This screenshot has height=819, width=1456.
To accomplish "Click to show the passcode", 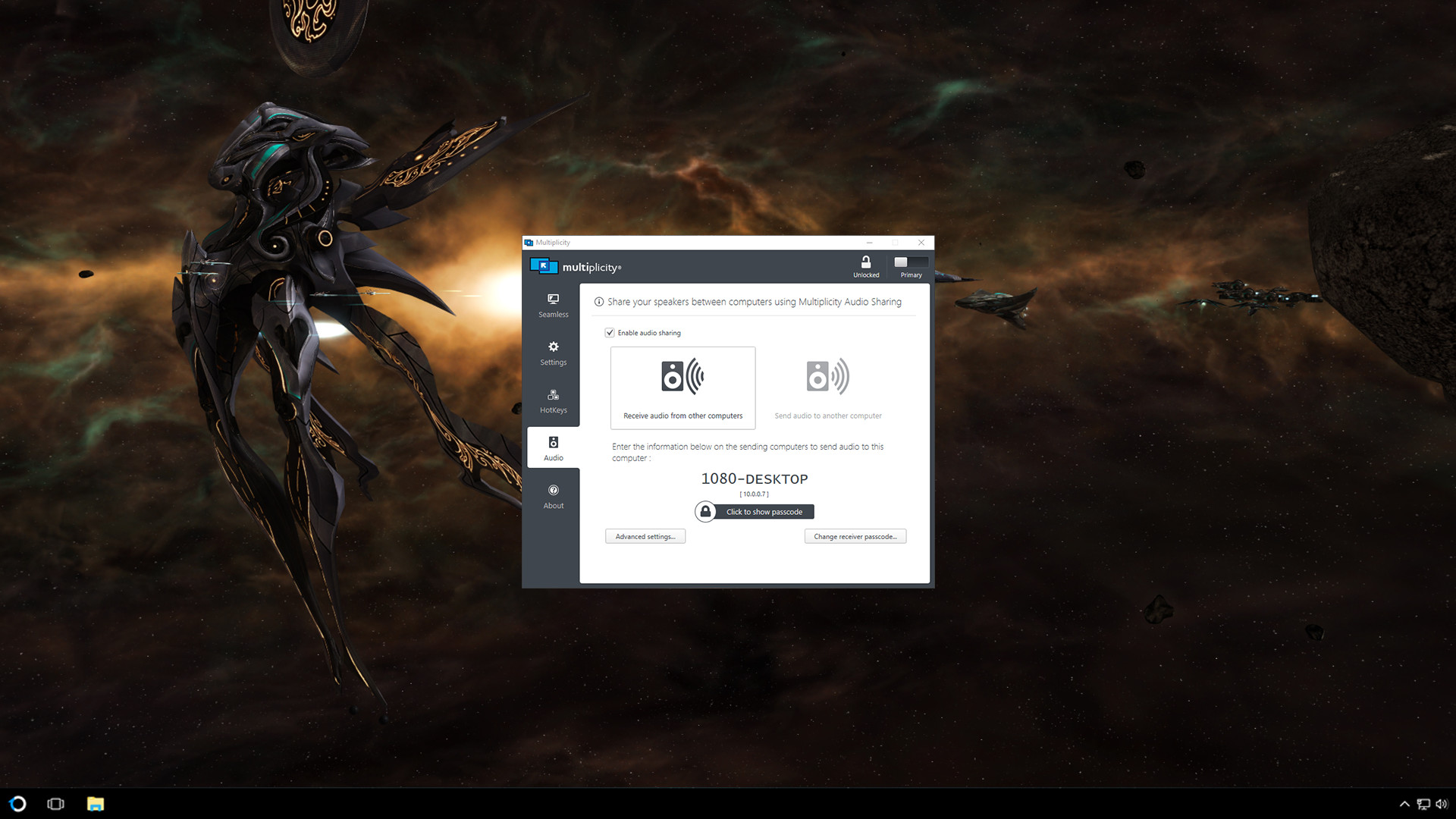I will (764, 511).
